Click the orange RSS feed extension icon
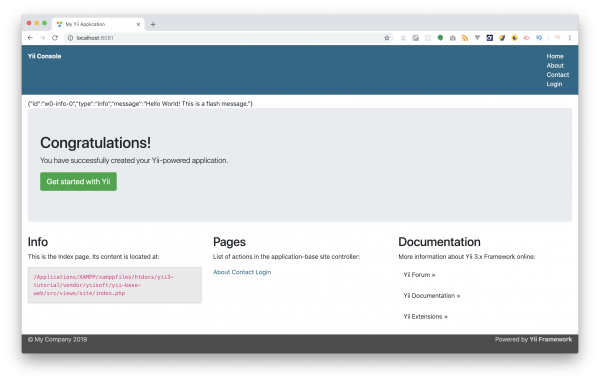Screen dimensions: 600x382 point(465,38)
